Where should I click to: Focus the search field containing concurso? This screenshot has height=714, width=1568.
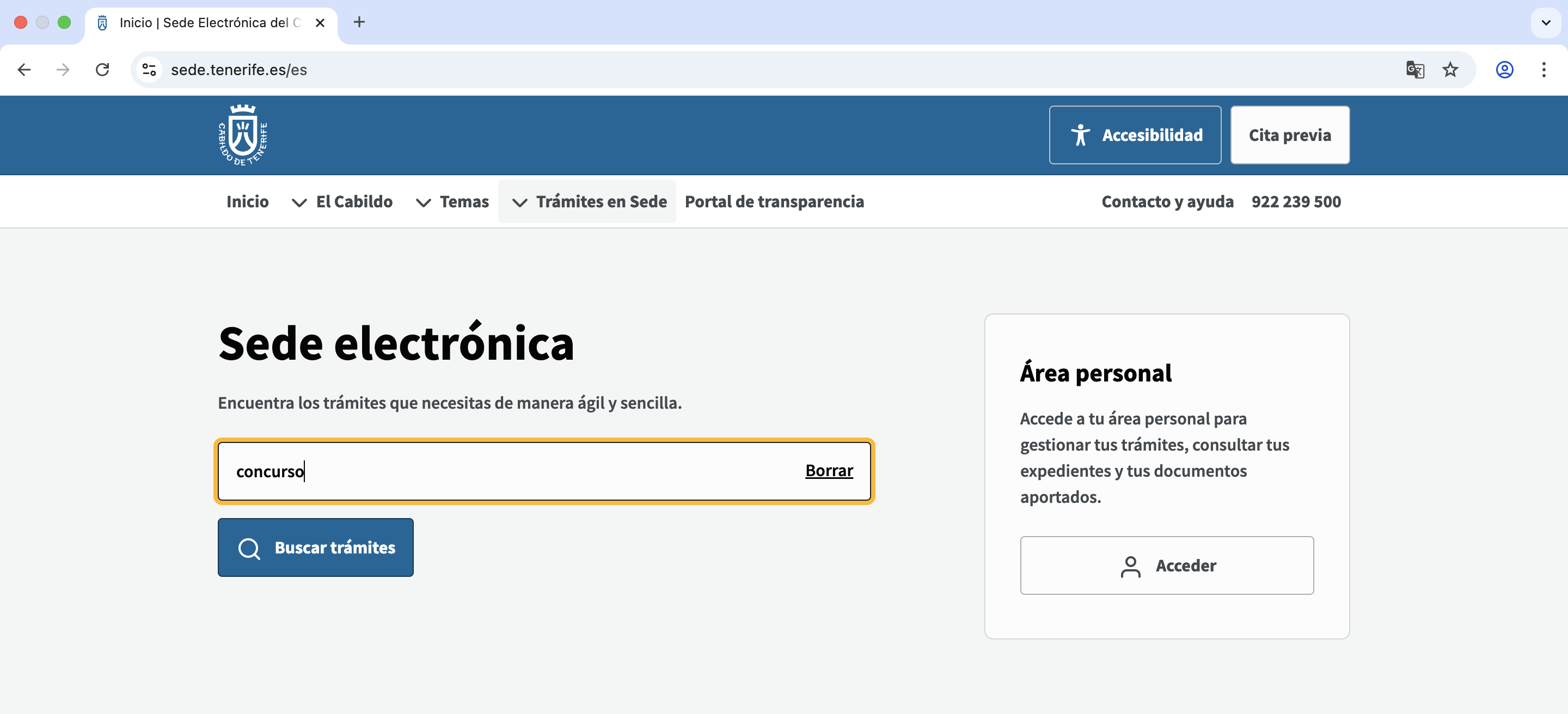(x=511, y=471)
